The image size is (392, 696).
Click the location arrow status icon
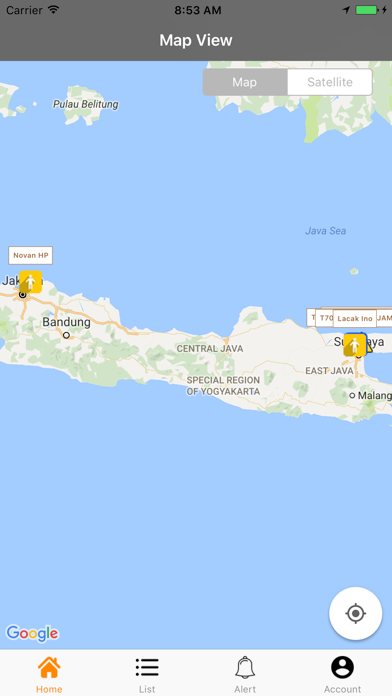346,10
